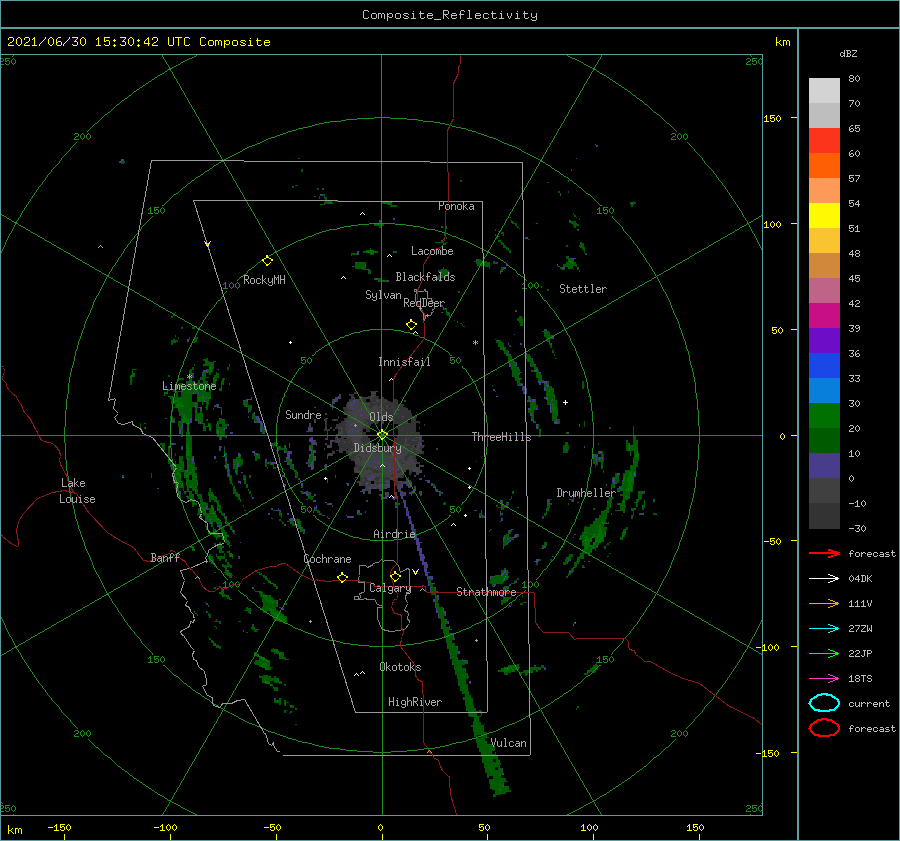Click the yellow diamond marker below RedDeer
The width and height of the screenshot is (900, 841).
pos(411,325)
